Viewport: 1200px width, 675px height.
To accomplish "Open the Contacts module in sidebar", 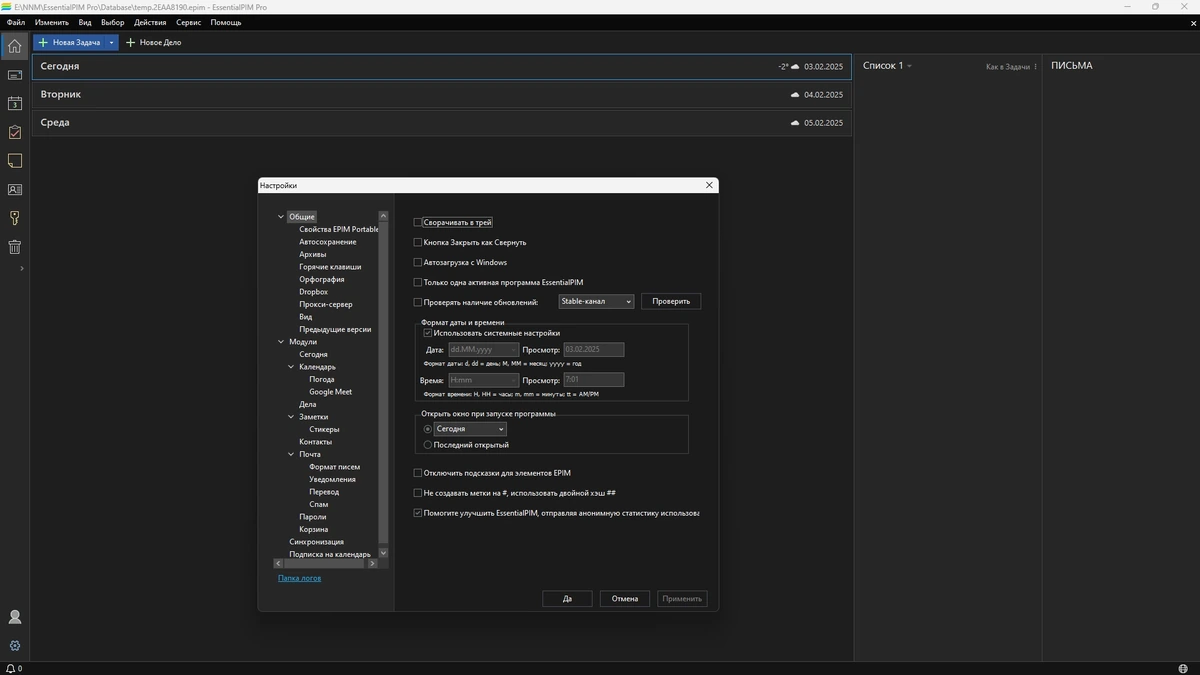I will 14,189.
